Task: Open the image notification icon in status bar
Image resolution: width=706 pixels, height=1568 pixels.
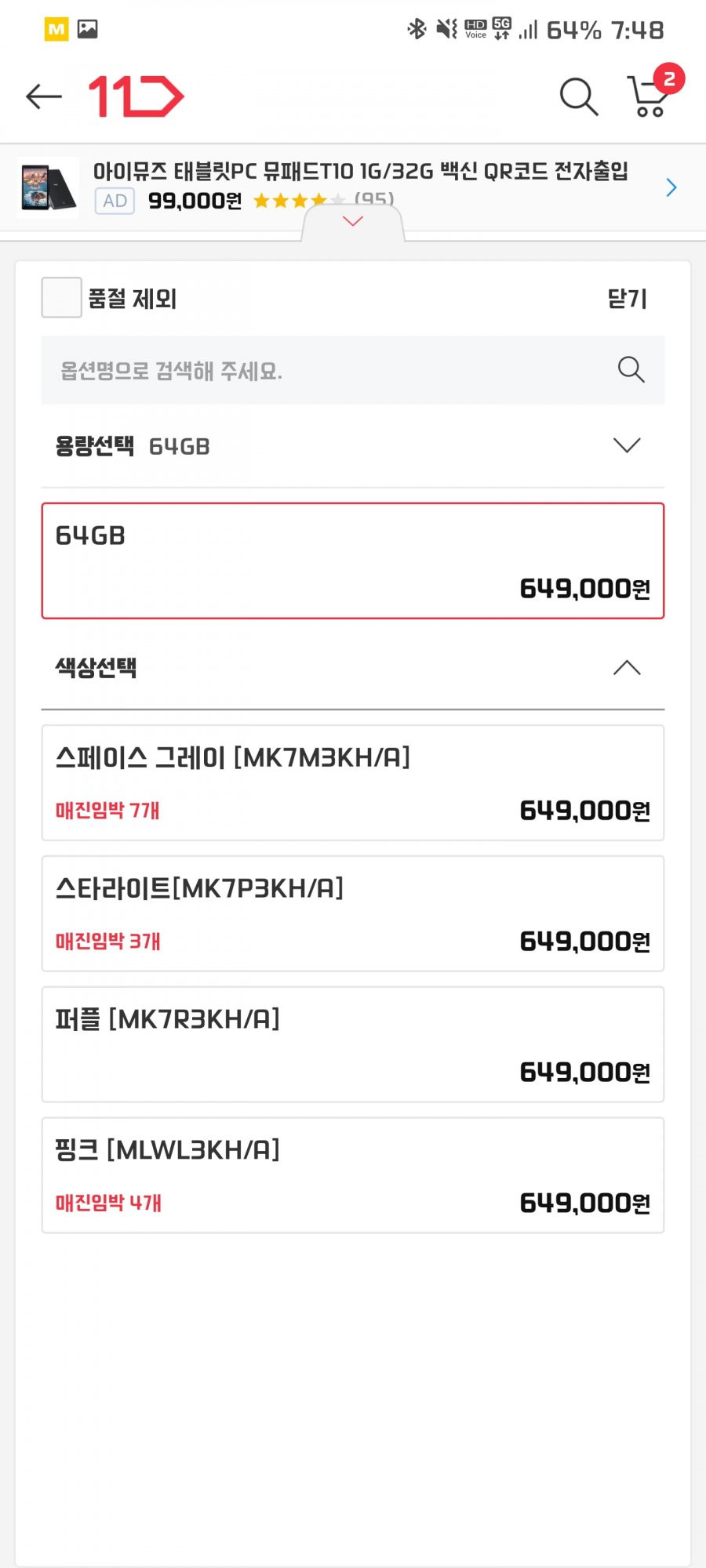Action: coord(88,30)
